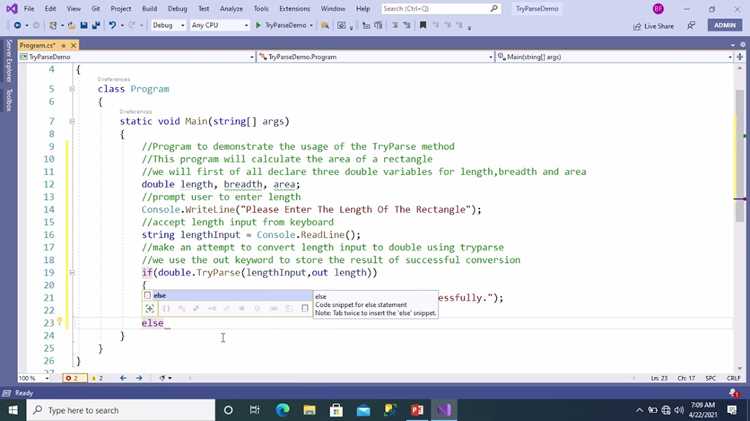The image size is (750, 421).
Task: Undo the last edit with the undo arrow
Action: [x=112, y=25]
